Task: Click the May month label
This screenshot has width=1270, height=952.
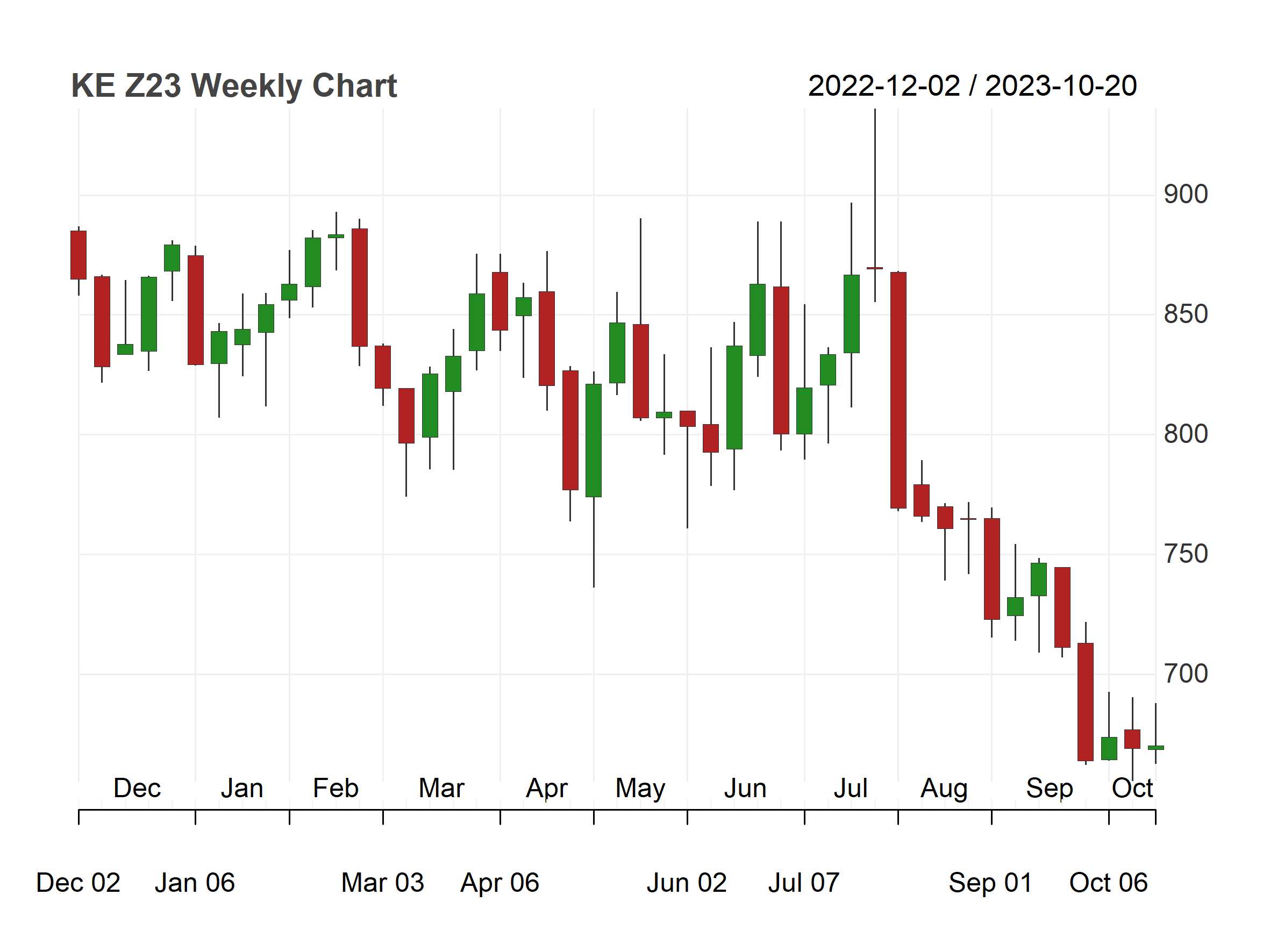Action: point(640,789)
